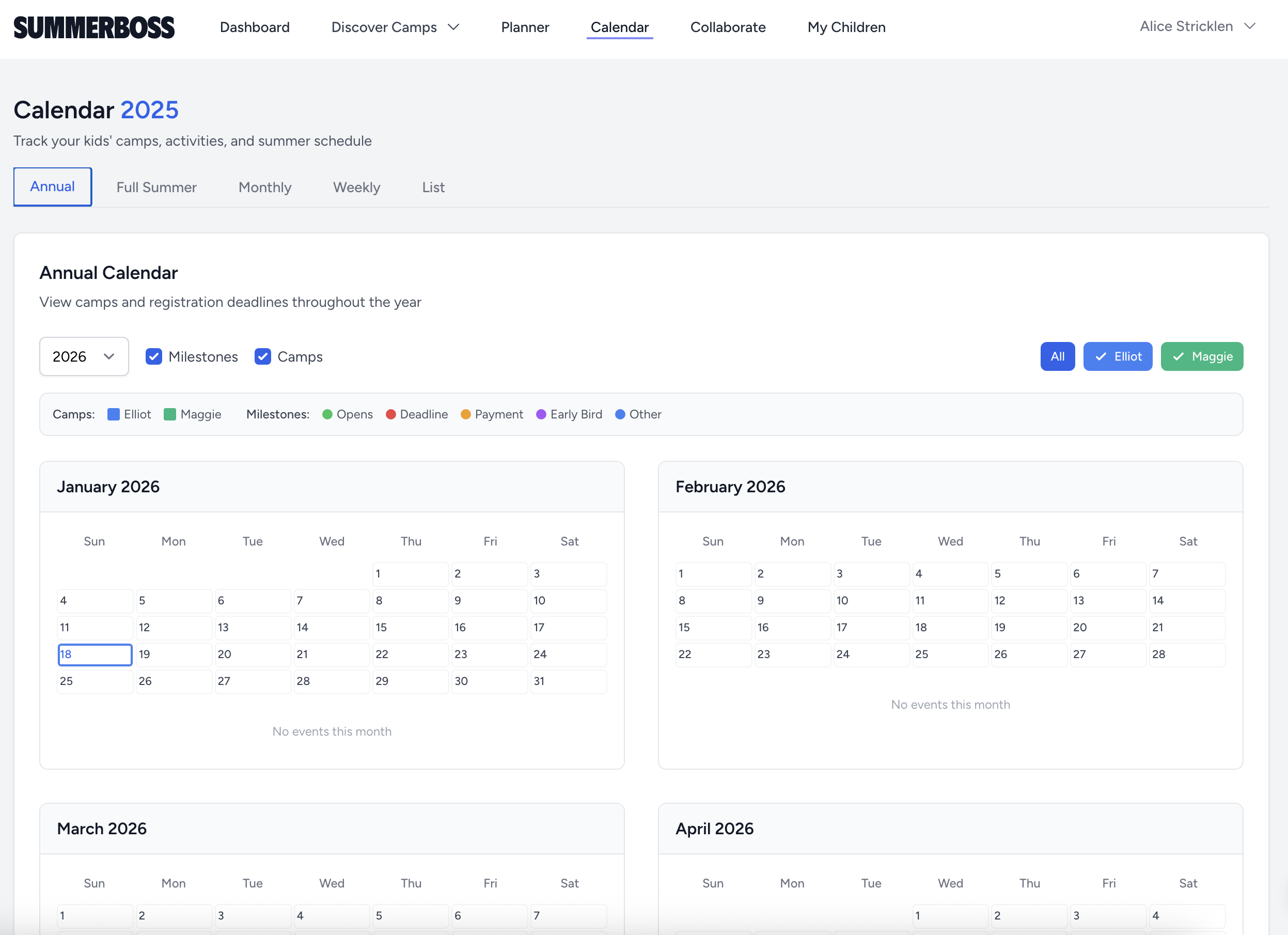Select January 31 day cell
Image resolution: width=1288 pixels, height=935 pixels.
click(569, 681)
